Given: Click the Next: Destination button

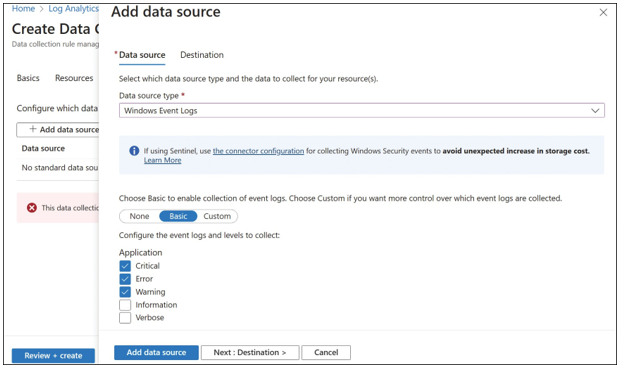Looking at the screenshot, I should point(250,352).
